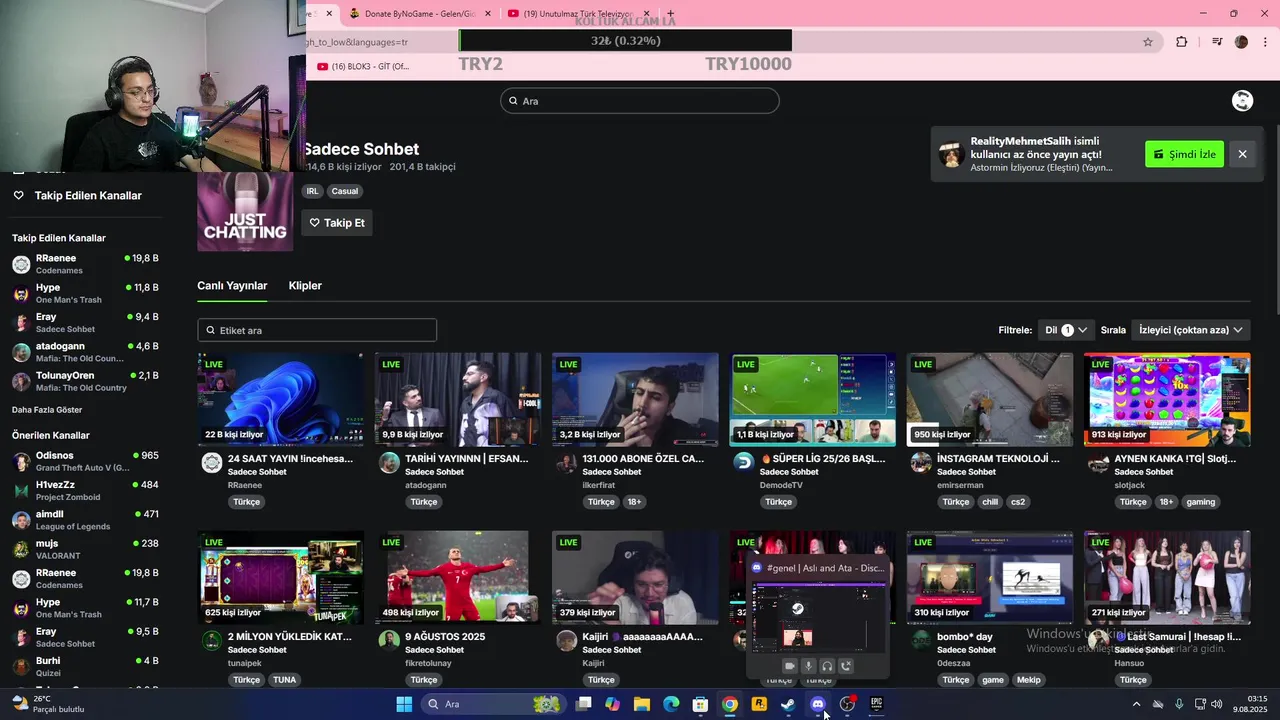The height and width of the screenshot is (720, 1280).
Task: Click the Etiket ara tag search field
Action: [x=317, y=330]
